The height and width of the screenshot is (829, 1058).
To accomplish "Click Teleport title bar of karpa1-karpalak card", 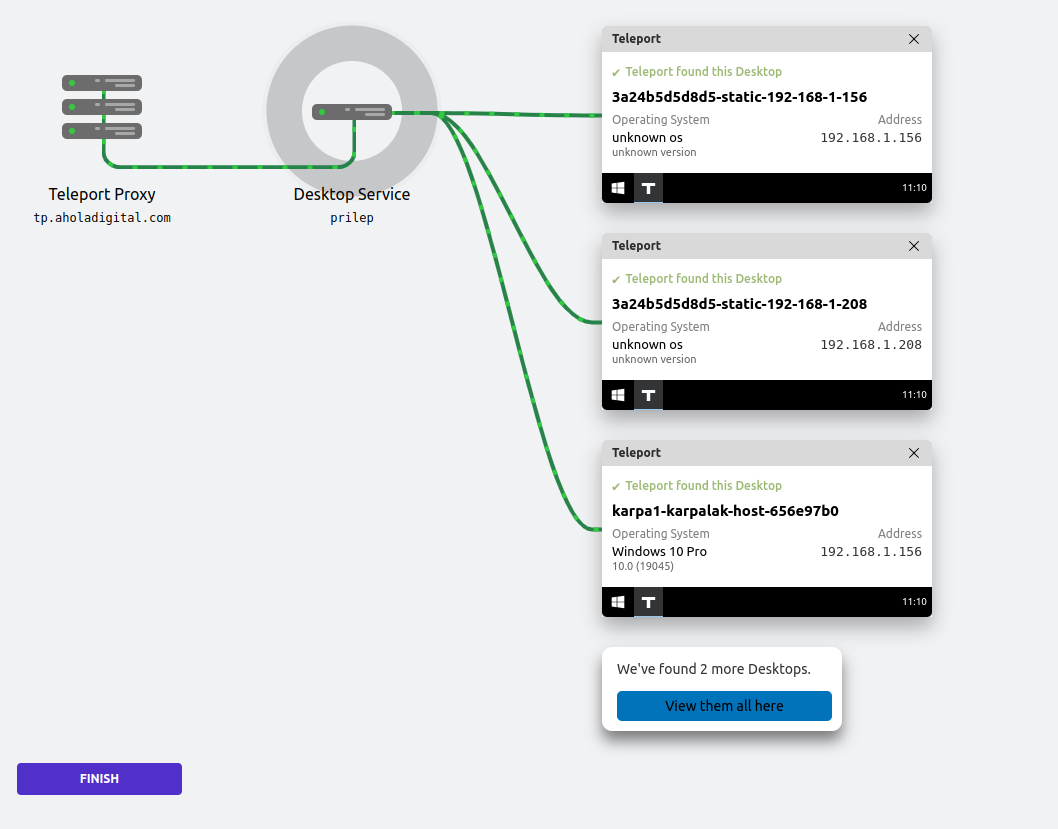I will (x=767, y=453).
